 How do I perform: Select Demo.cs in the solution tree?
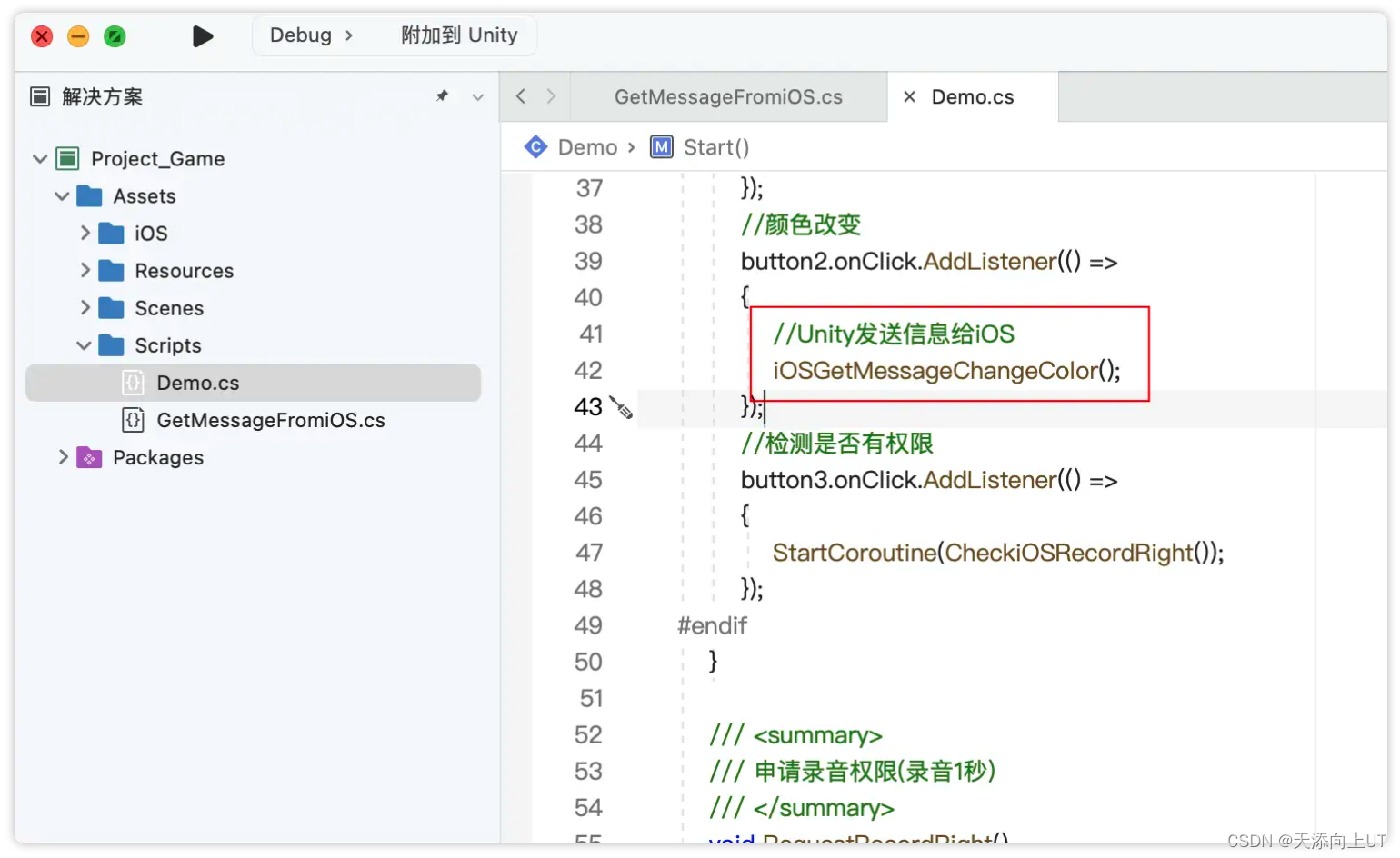[x=253, y=383]
